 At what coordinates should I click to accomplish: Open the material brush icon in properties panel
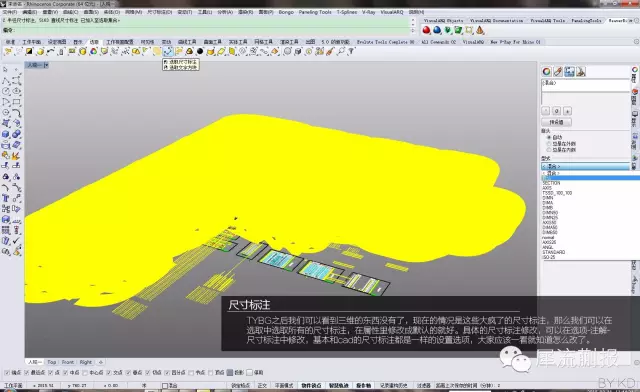point(558,72)
